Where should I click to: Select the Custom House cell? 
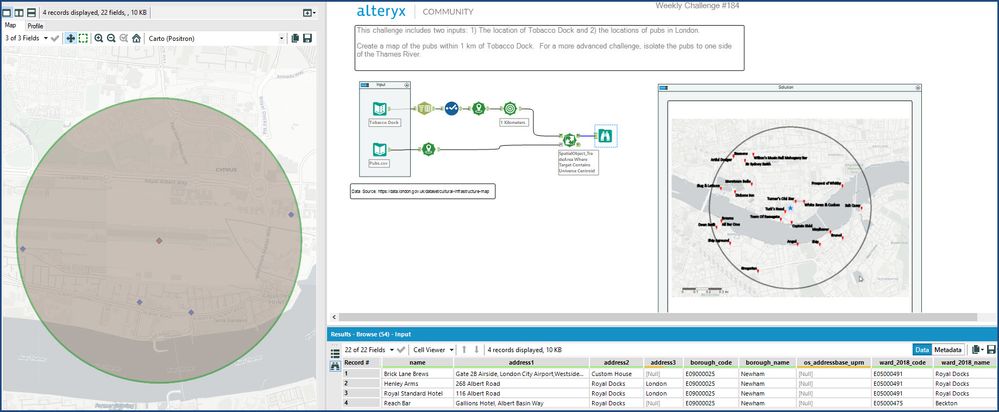pyautogui.click(x=616, y=374)
